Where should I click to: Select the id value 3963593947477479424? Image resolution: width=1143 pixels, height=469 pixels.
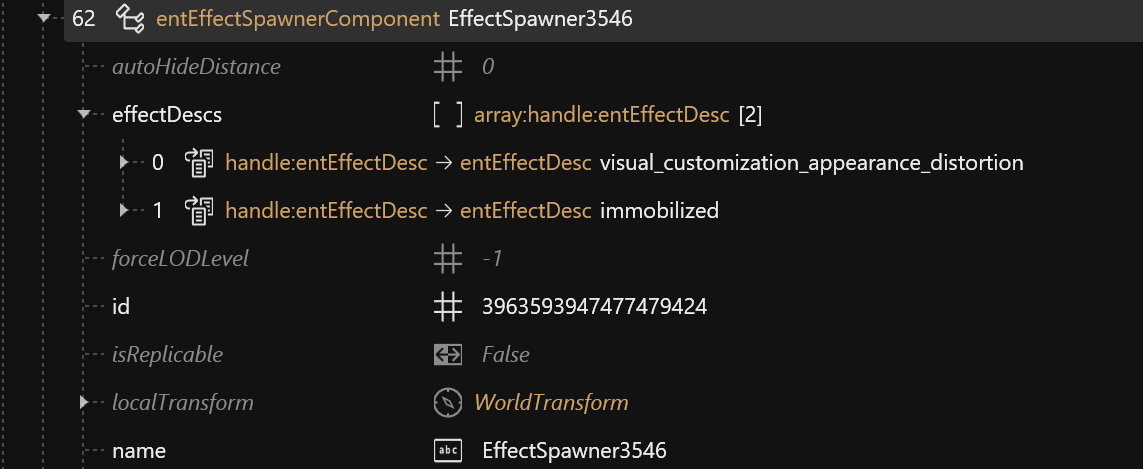(594, 307)
